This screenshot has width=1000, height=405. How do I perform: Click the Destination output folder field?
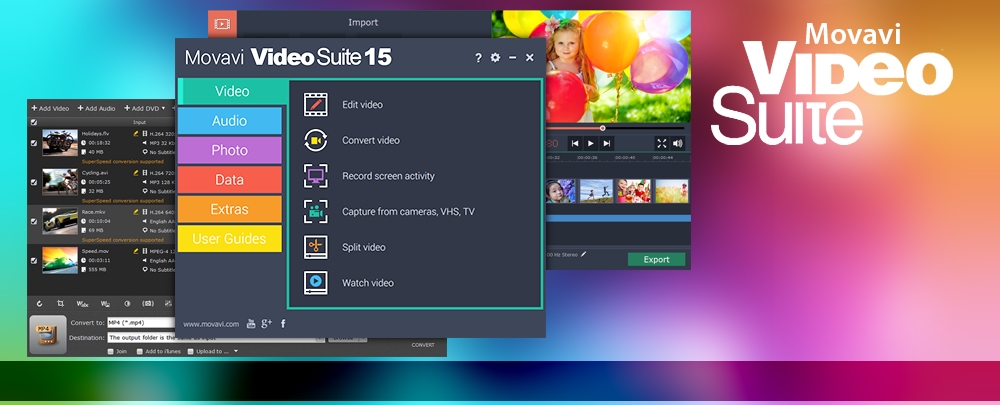pyautogui.click(x=216, y=338)
